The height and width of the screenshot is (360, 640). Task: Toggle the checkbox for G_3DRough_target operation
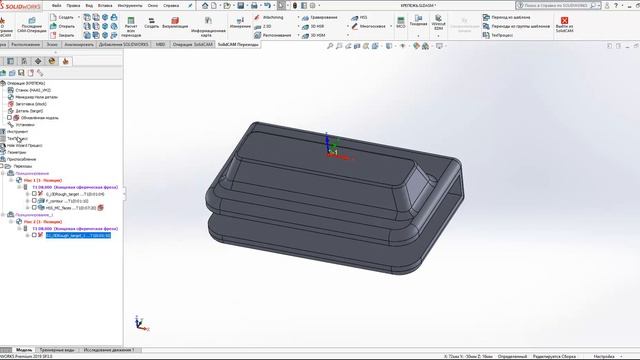[34, 194]
